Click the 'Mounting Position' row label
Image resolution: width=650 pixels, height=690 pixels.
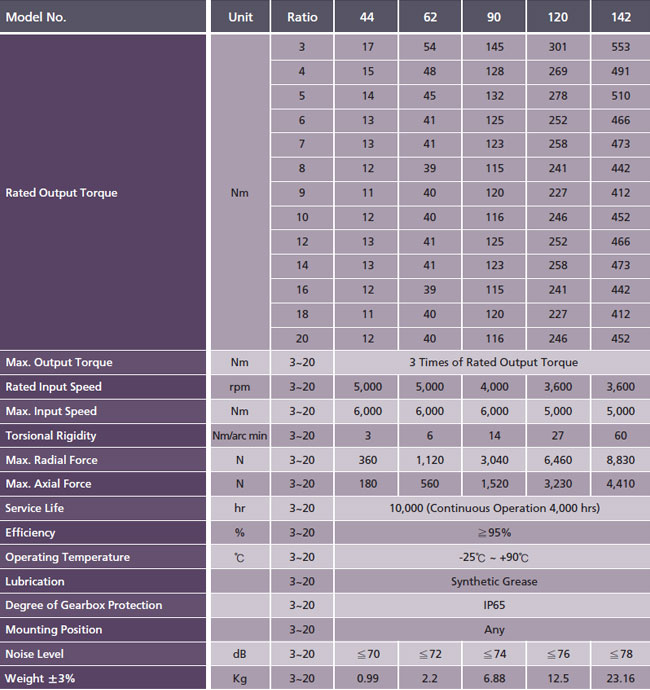click(103, 630)
